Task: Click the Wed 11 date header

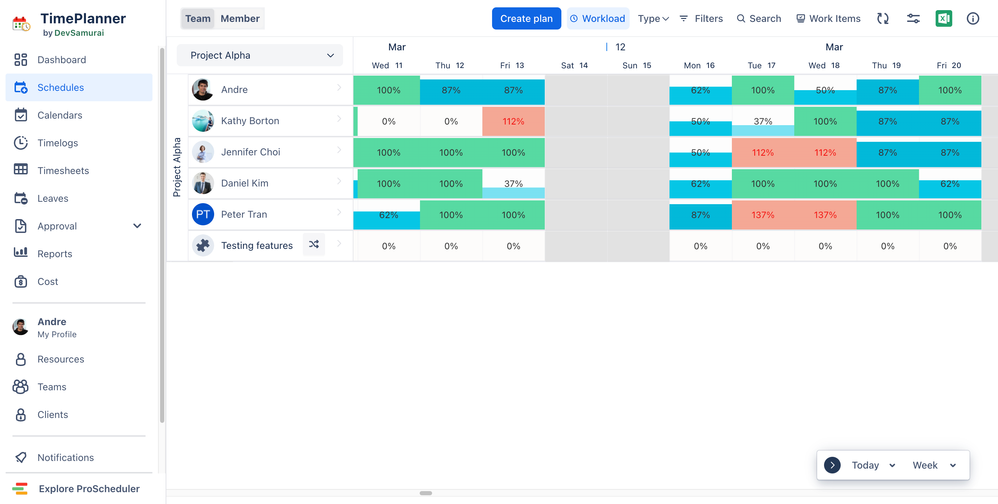Action: point(387,66)
